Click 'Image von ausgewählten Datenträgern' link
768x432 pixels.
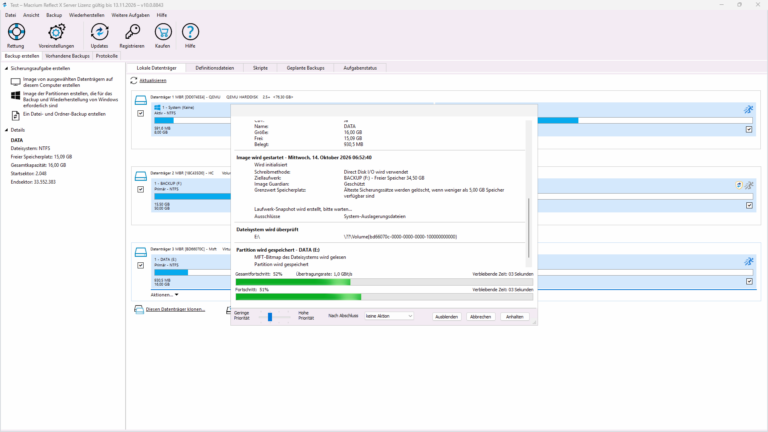68,82
